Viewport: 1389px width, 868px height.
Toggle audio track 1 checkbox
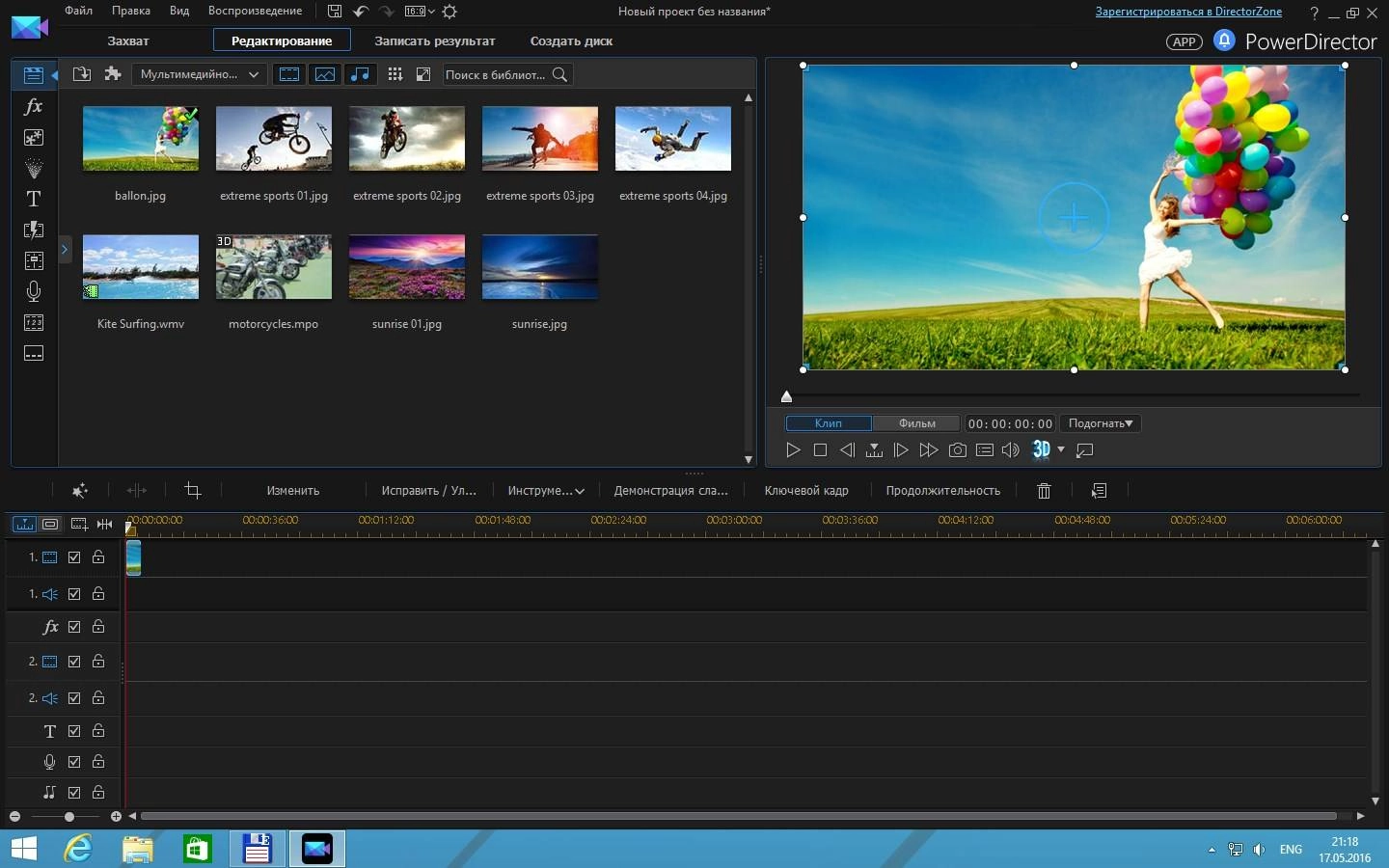coord(74,594)
